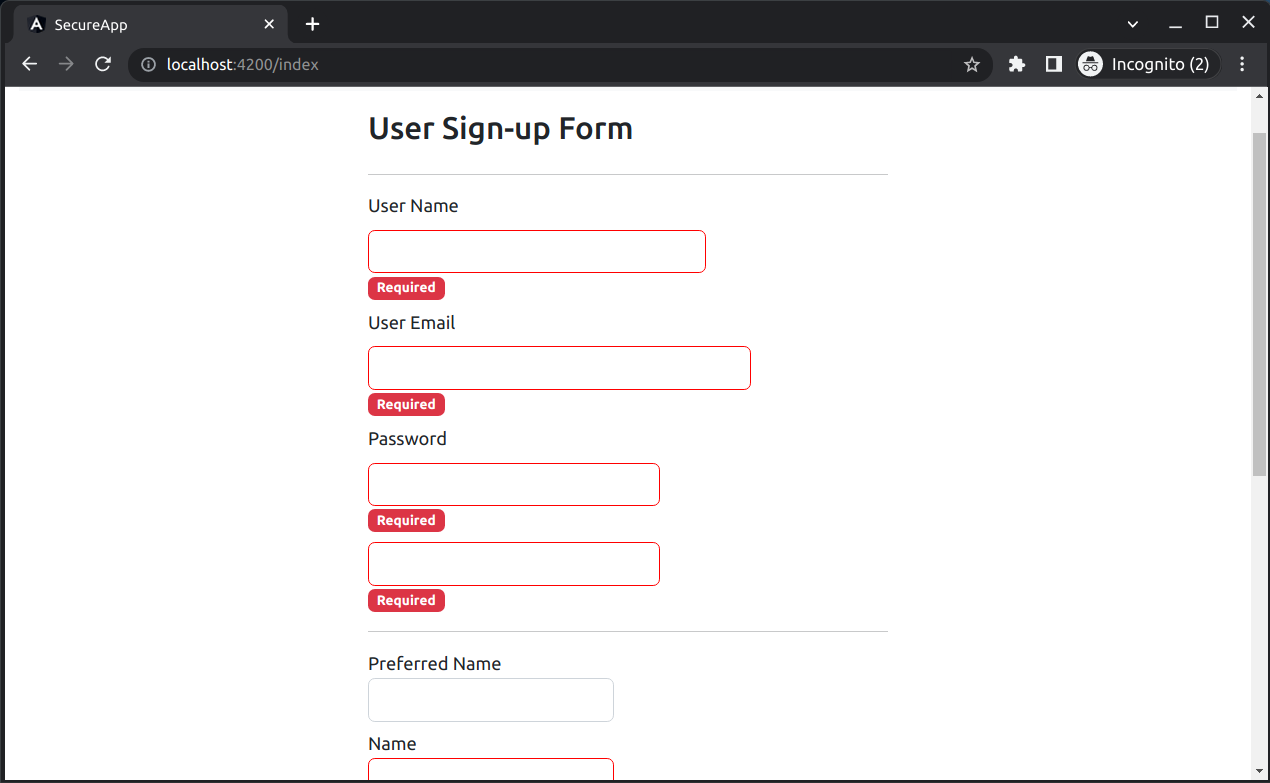Click the first Password field
This screenshot has height=783, width=1270.
(514, 484)
